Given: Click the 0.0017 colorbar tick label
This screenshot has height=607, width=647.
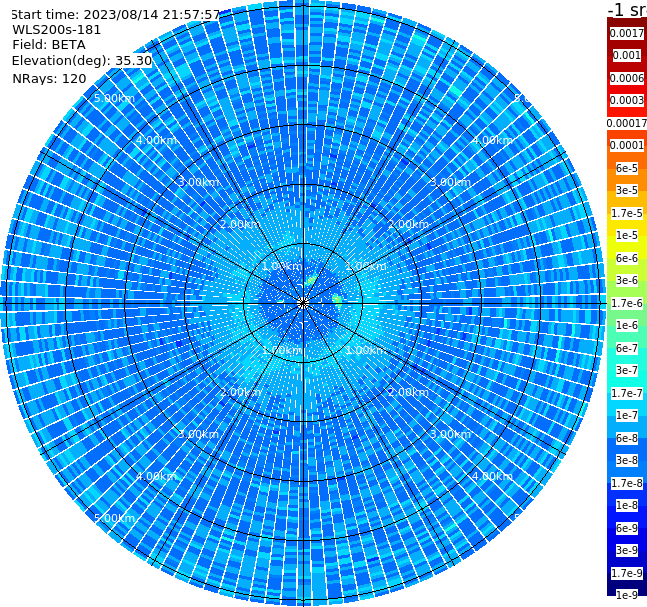Looking at the screenshot, I should point(627,33).
